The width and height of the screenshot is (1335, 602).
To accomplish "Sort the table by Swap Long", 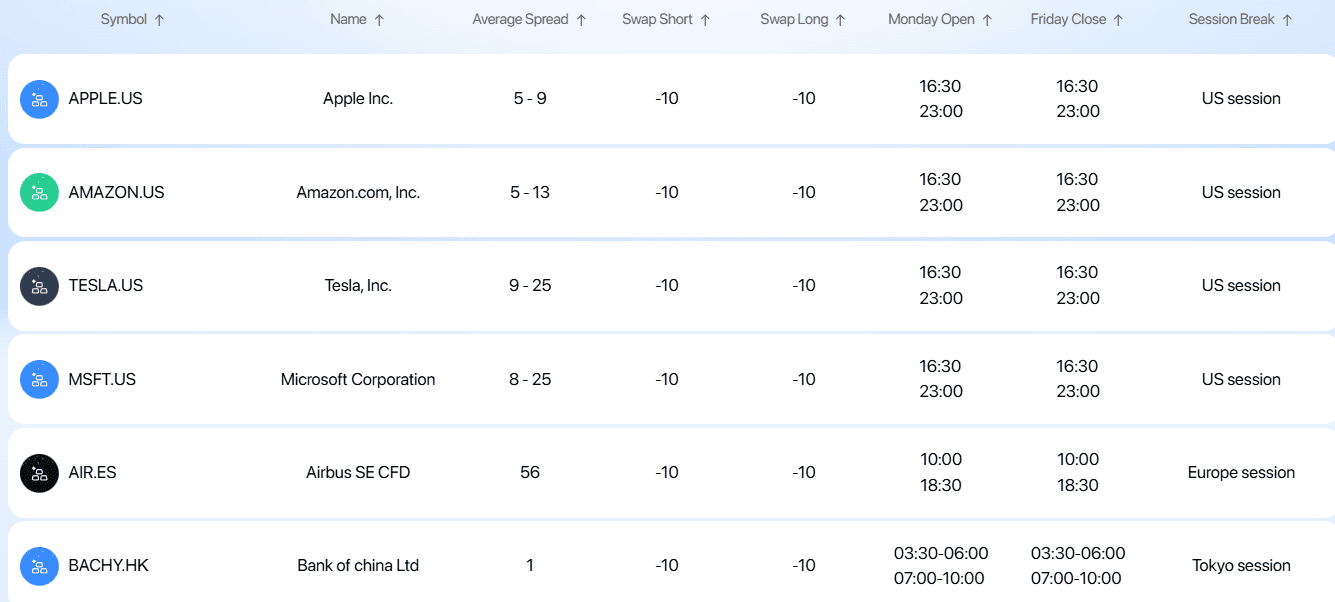I will click(x=803, y=18).
